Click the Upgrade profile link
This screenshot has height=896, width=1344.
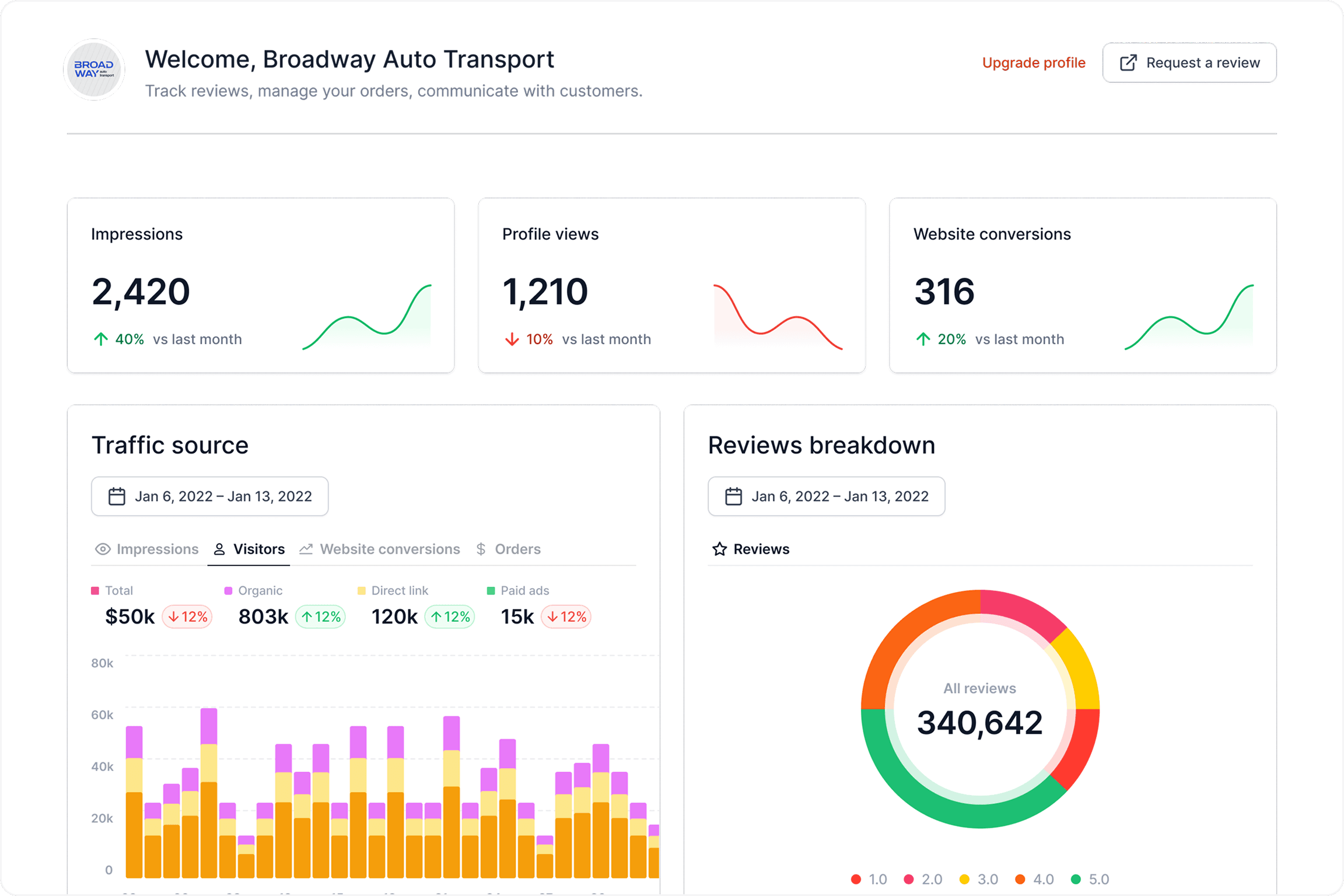tap(1033, 63)
